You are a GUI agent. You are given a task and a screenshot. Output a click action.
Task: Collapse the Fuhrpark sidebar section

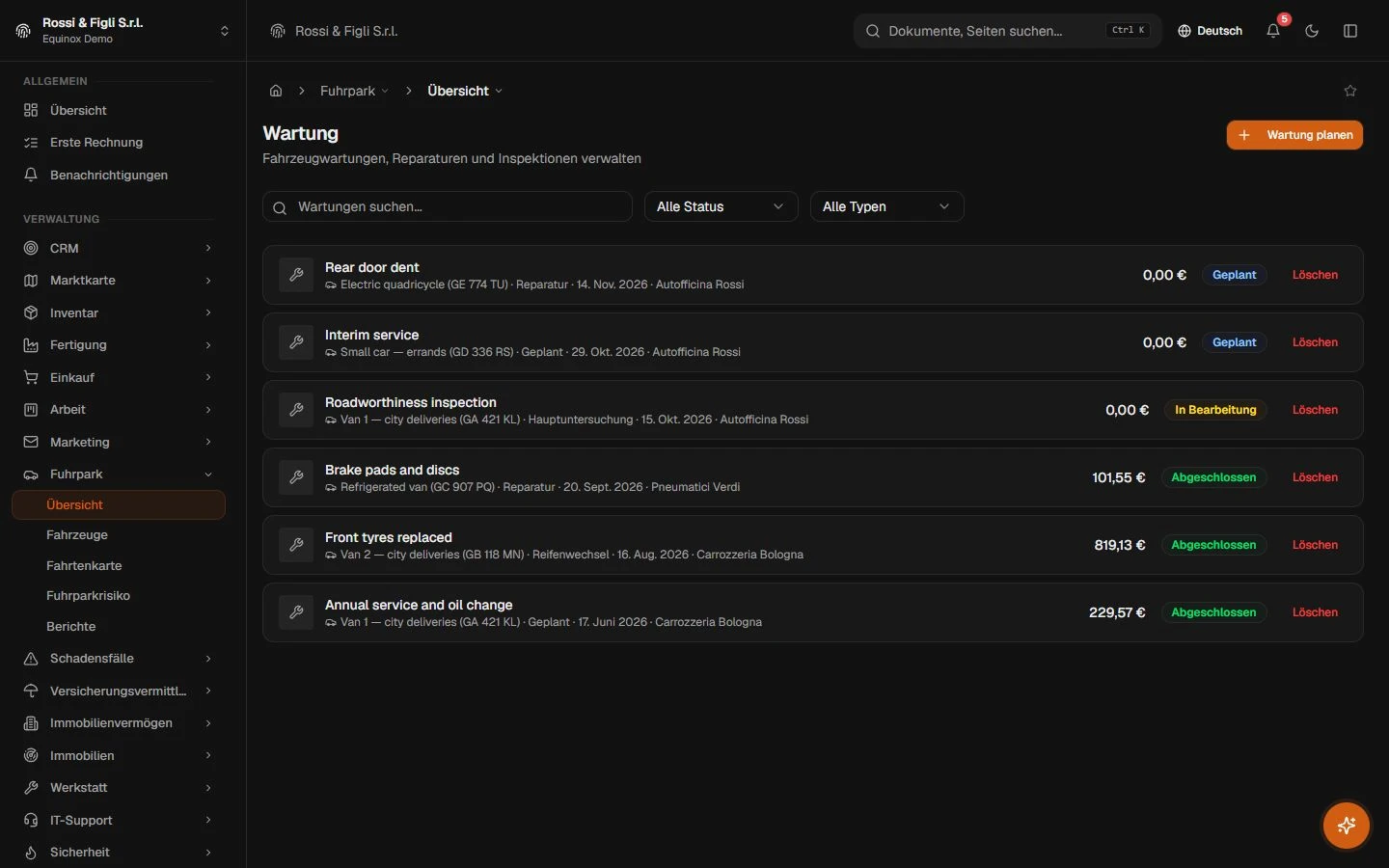click(119, 475)
